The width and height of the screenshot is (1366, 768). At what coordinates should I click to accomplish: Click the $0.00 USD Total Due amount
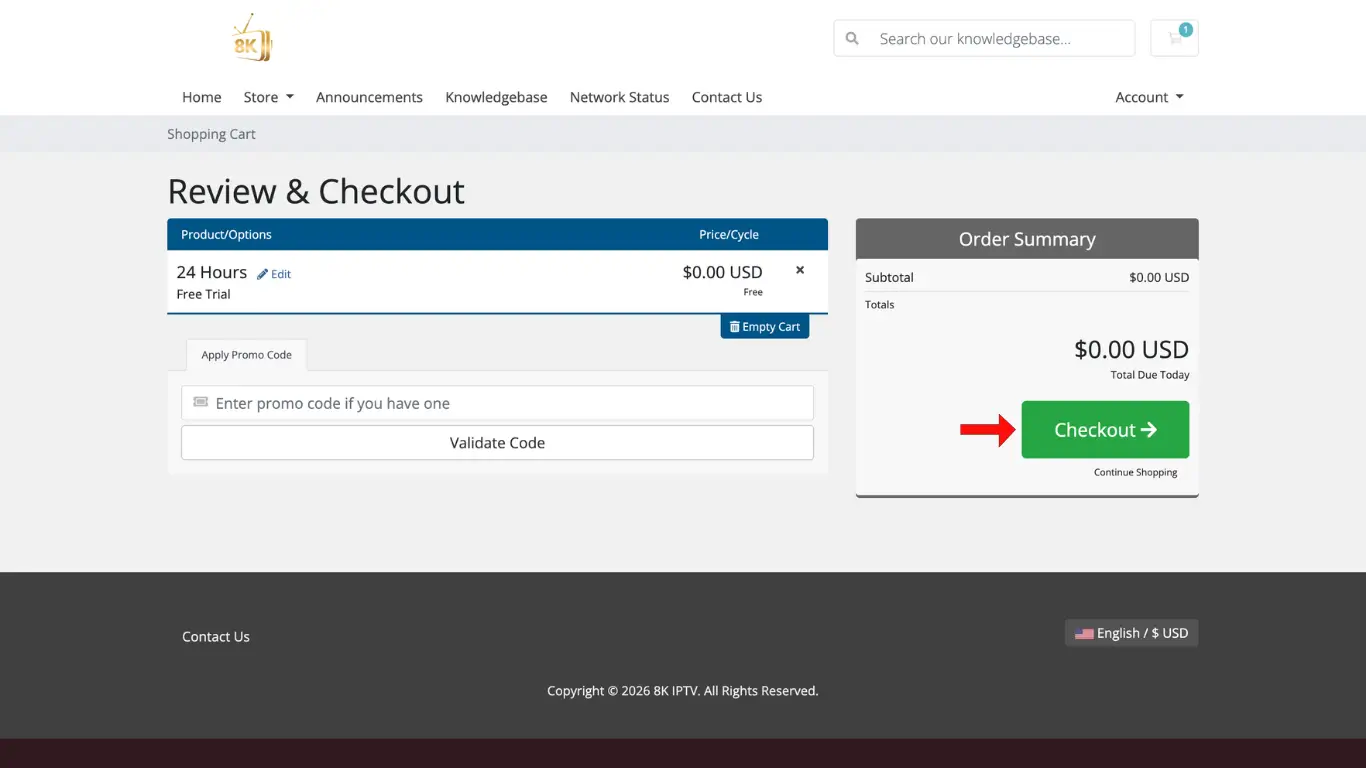(x=1131, y=350)
